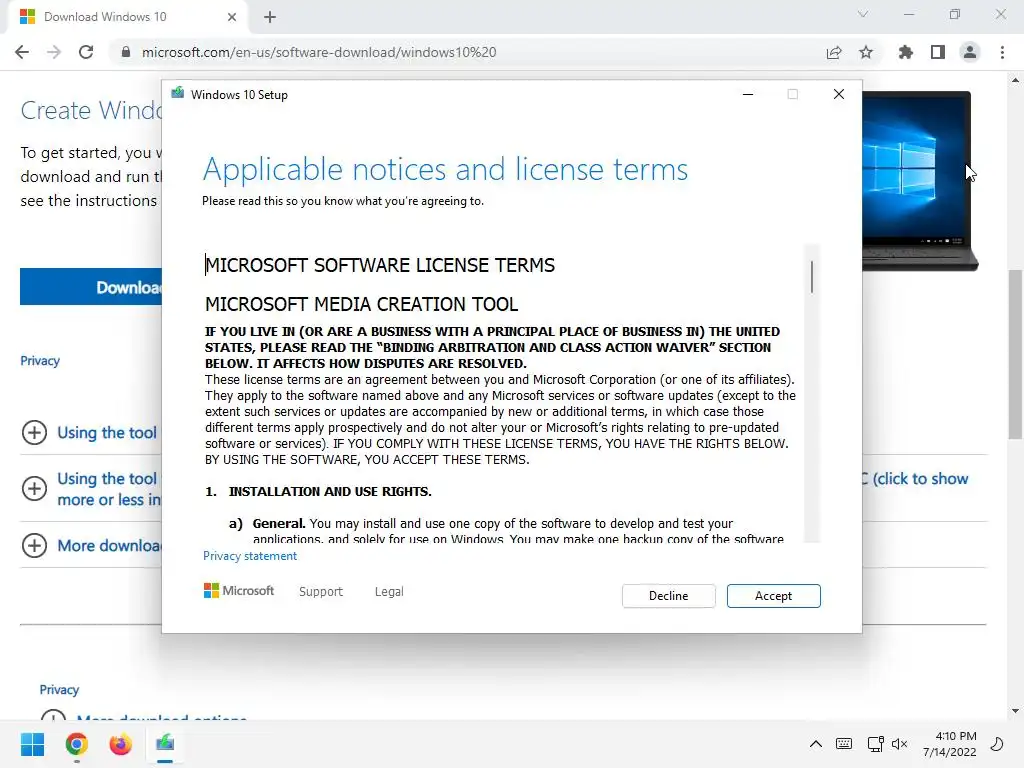The image size is (1024, 768).
Task: Click the Windows 10 Setup title icon
Action: (x=177, y=94)
